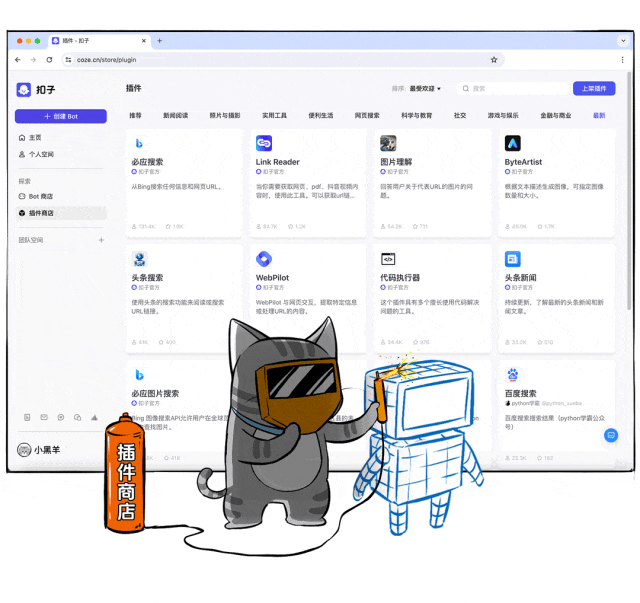Screen dimensions: 640x603
Task: Open the WebPilot plugin title
Action: pos(272,278)
